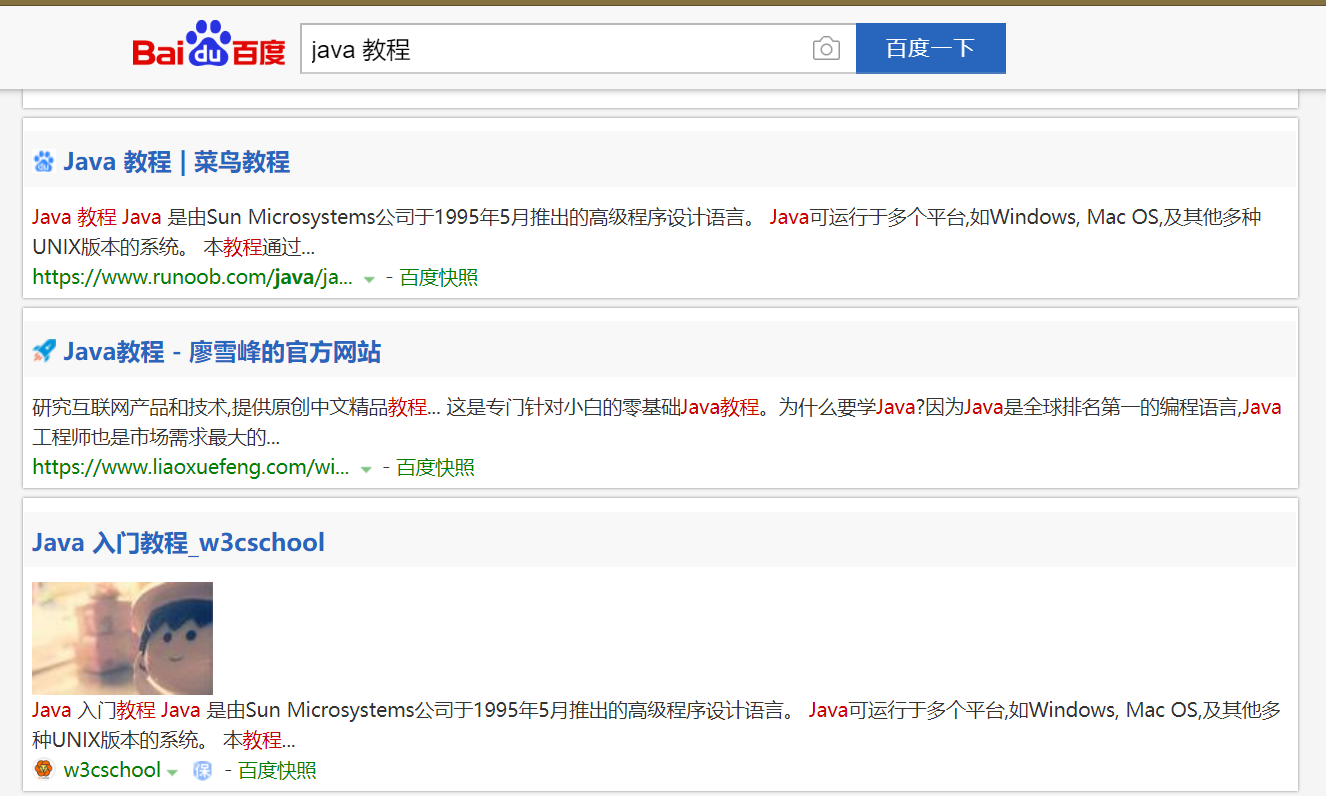Click the w3cschool result thumbnail image
The width and height of the screenshot is (1326, 796).
(x=122, y=638)
